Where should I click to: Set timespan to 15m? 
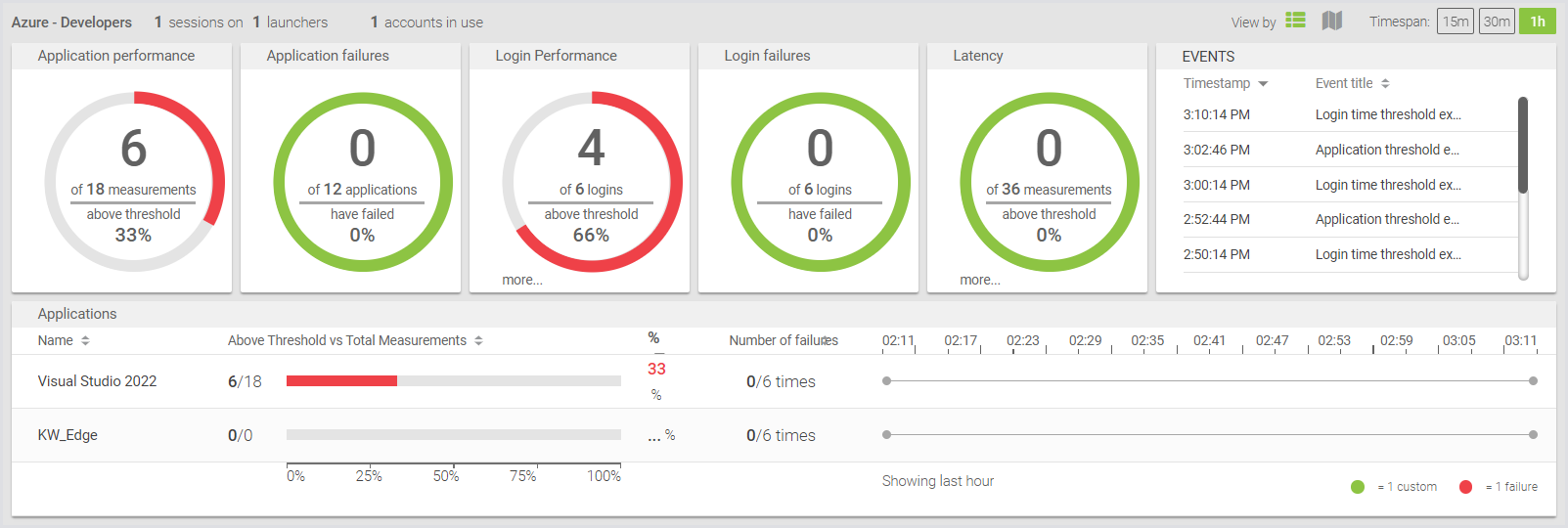click(1455, 22)
